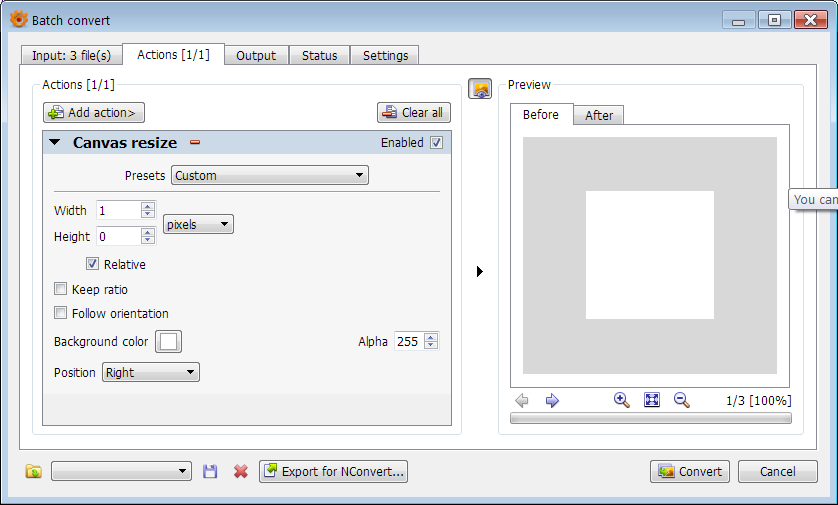Open the Background color swatch
This screenshot has width=838, height=505.
[168, 341]
